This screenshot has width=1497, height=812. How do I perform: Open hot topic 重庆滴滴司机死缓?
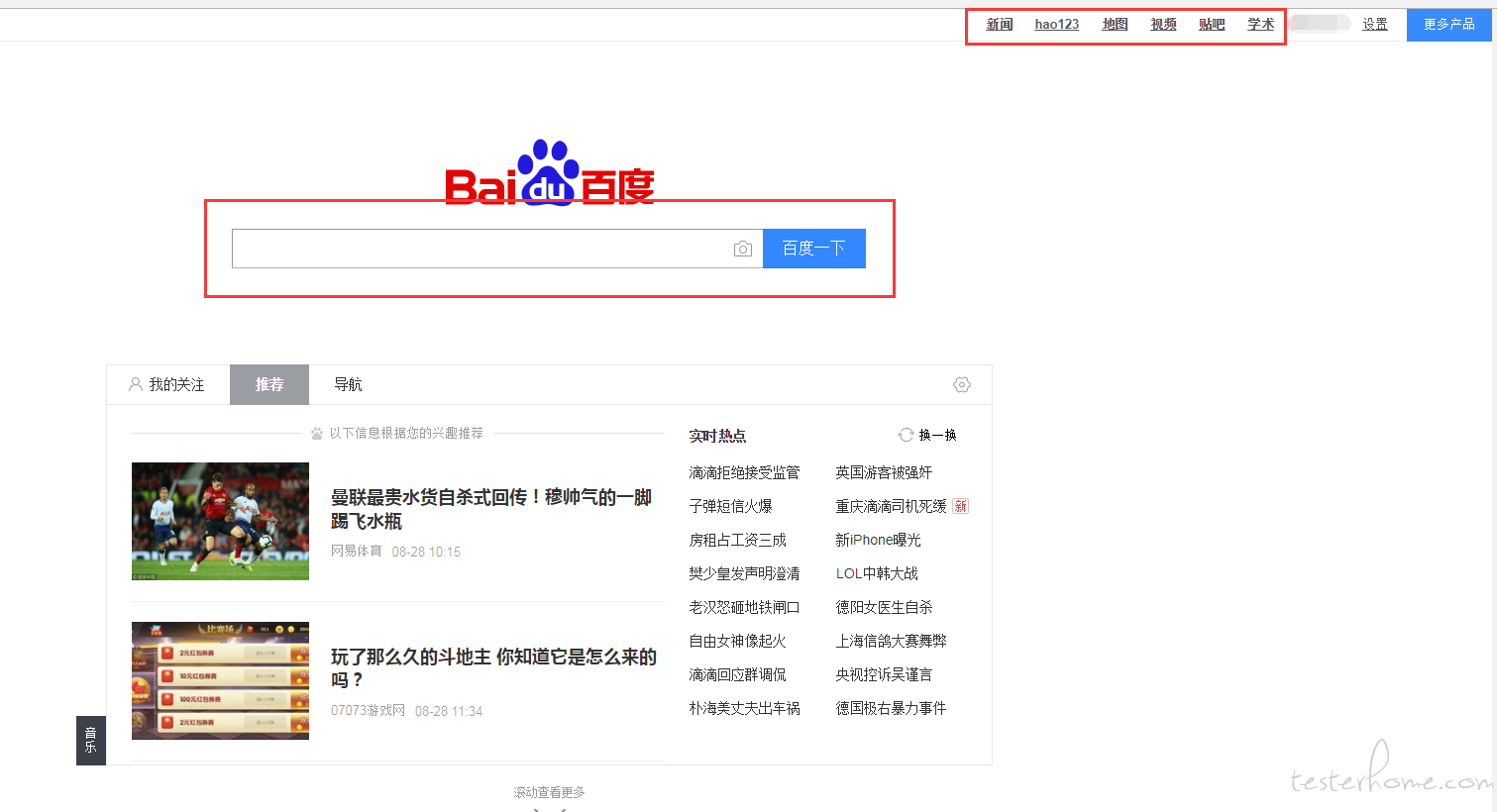tap(891, 507)
